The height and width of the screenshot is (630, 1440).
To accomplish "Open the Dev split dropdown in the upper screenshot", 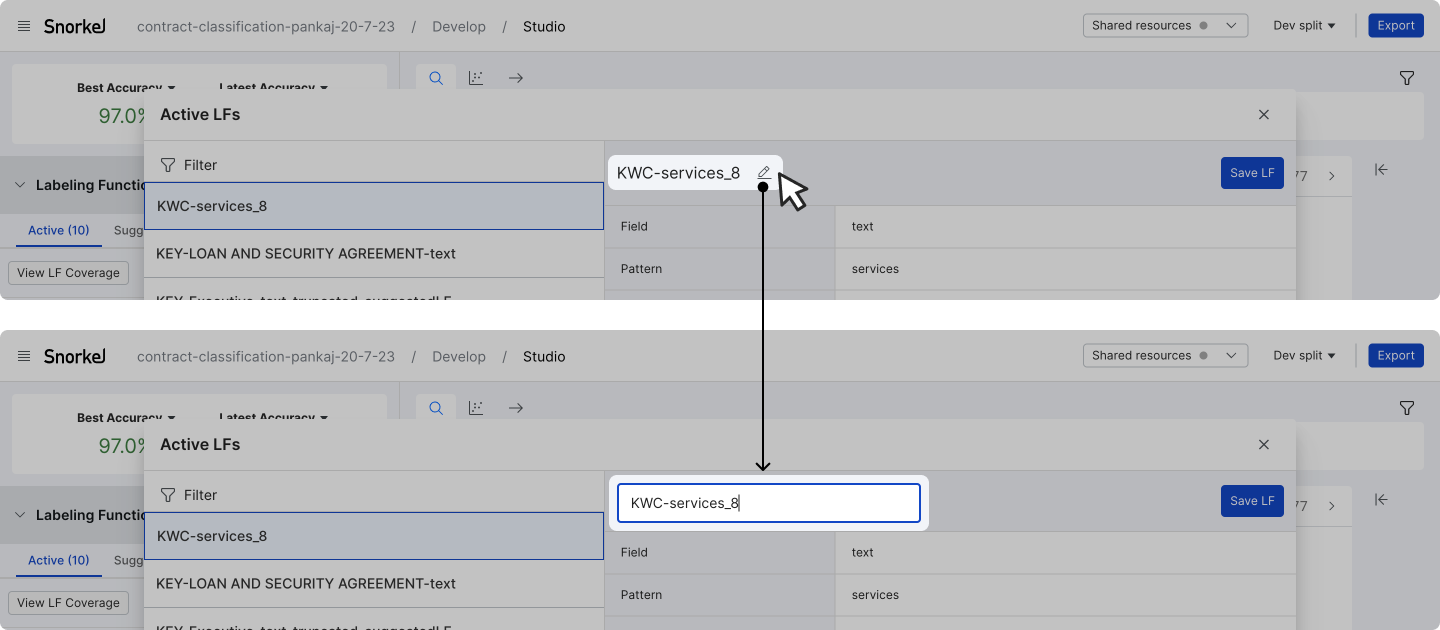I will tap(1304, 26).
